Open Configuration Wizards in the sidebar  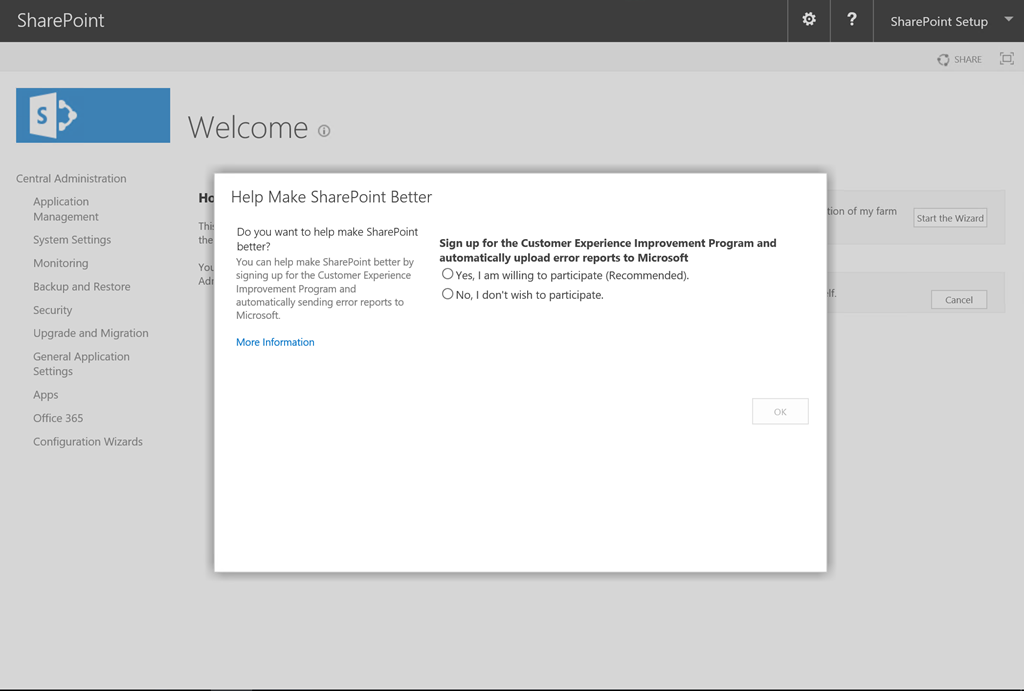pyautogui.click(x=88, y=442)
